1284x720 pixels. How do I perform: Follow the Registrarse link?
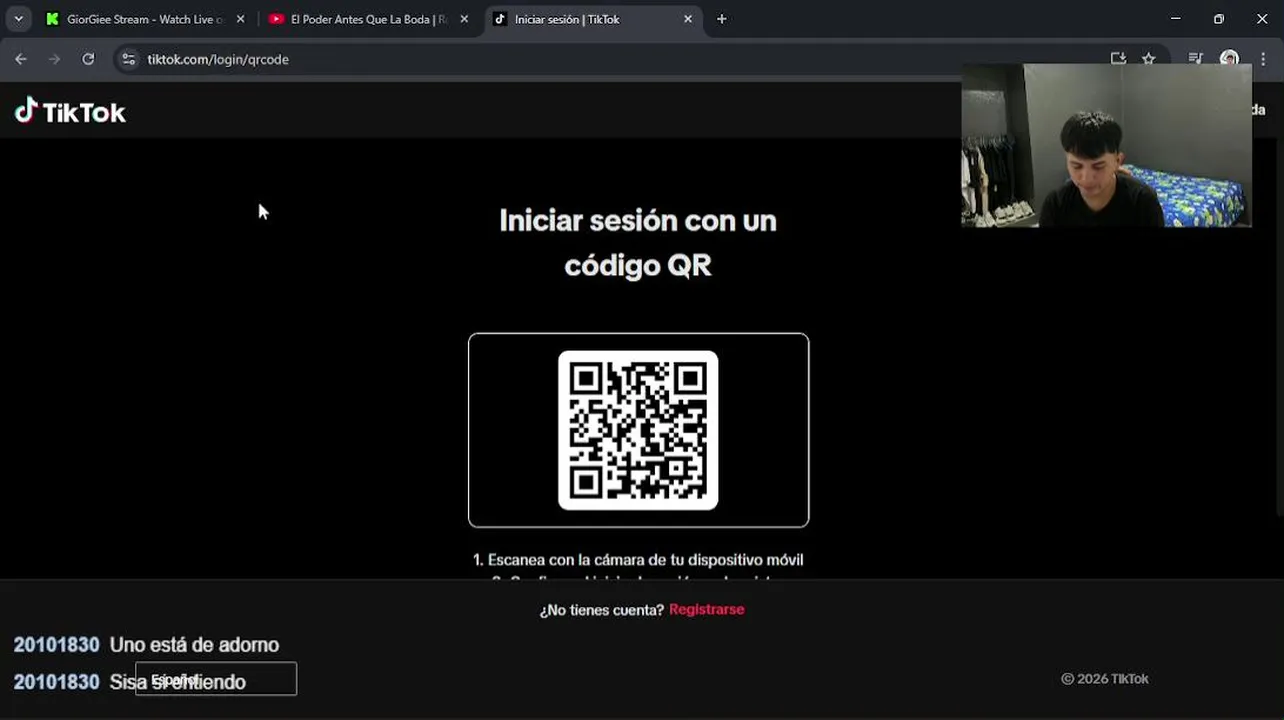pyautogui.click(x=707, y=609)
